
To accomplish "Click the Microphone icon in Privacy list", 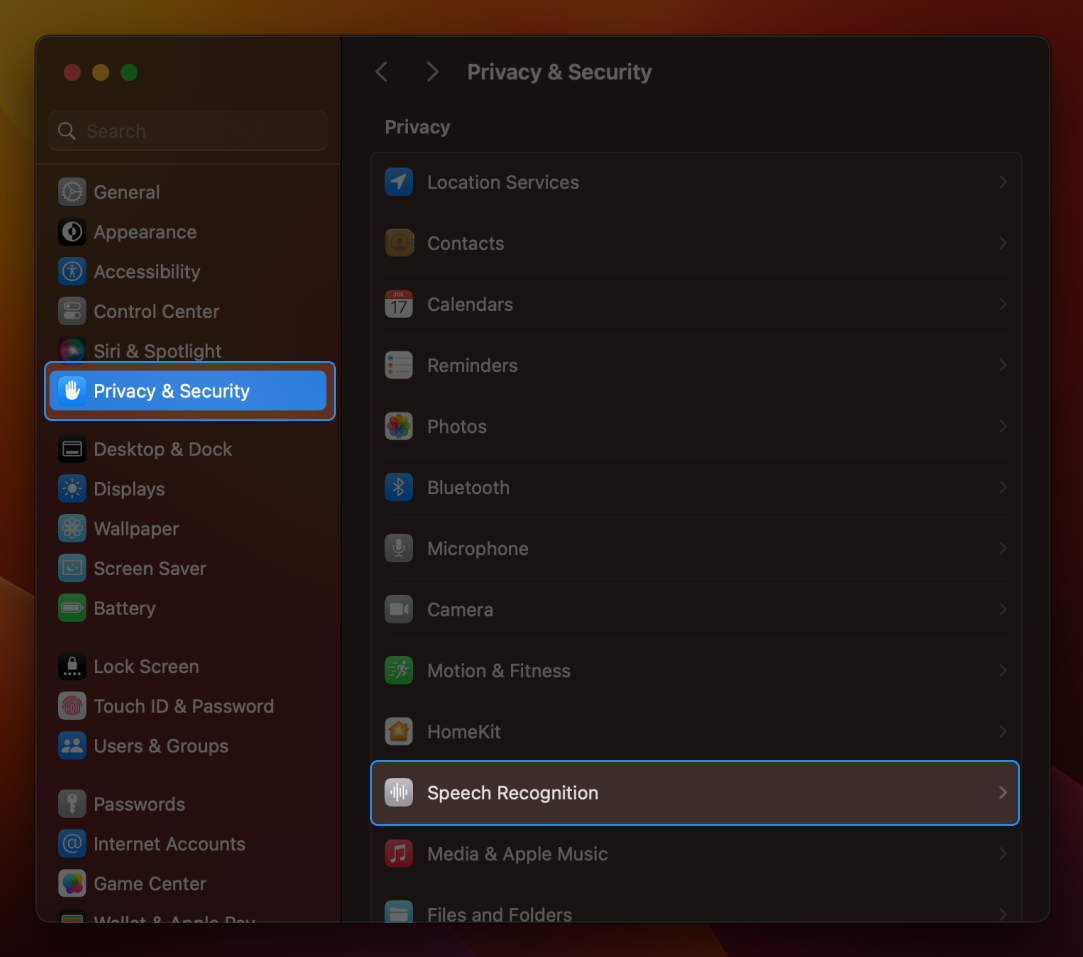I will pyautogui.click(x=399, y=549).
